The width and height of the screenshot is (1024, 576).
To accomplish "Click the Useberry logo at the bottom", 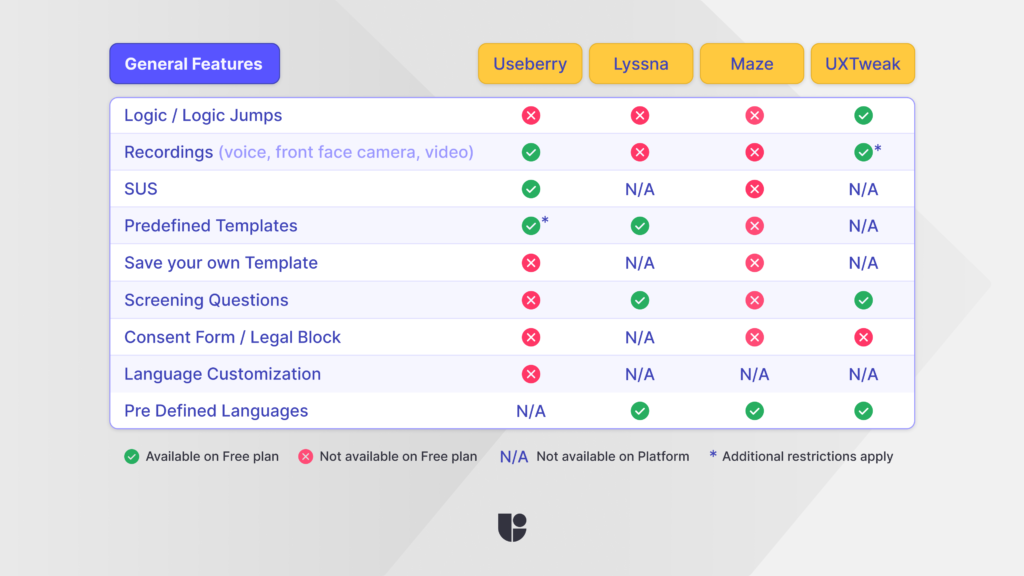I will click(513, 527).
